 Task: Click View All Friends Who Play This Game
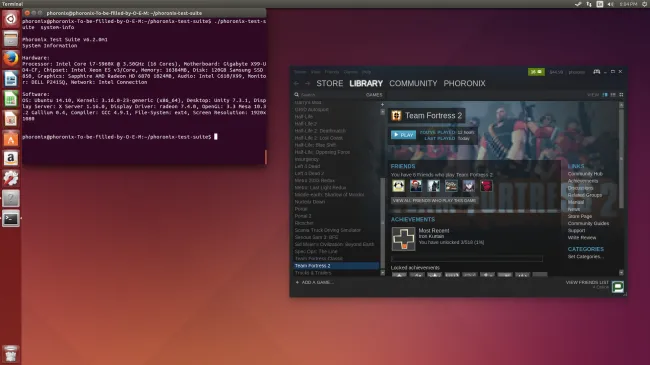click(434, 200)
